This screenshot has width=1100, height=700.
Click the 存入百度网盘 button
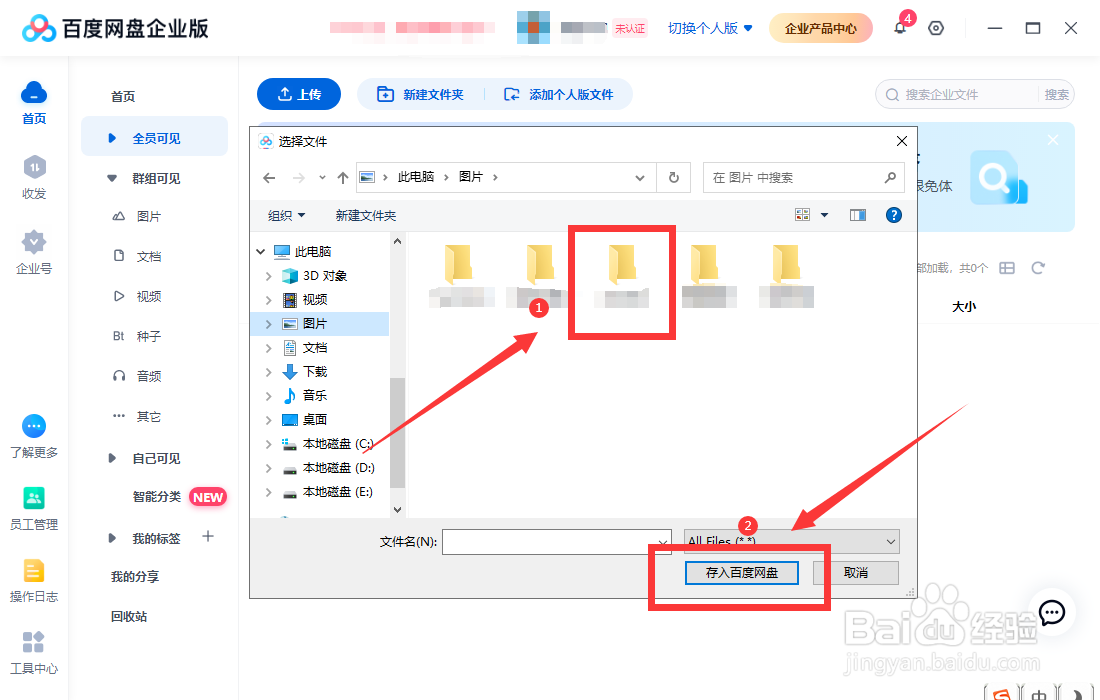(x=741, y=573)
